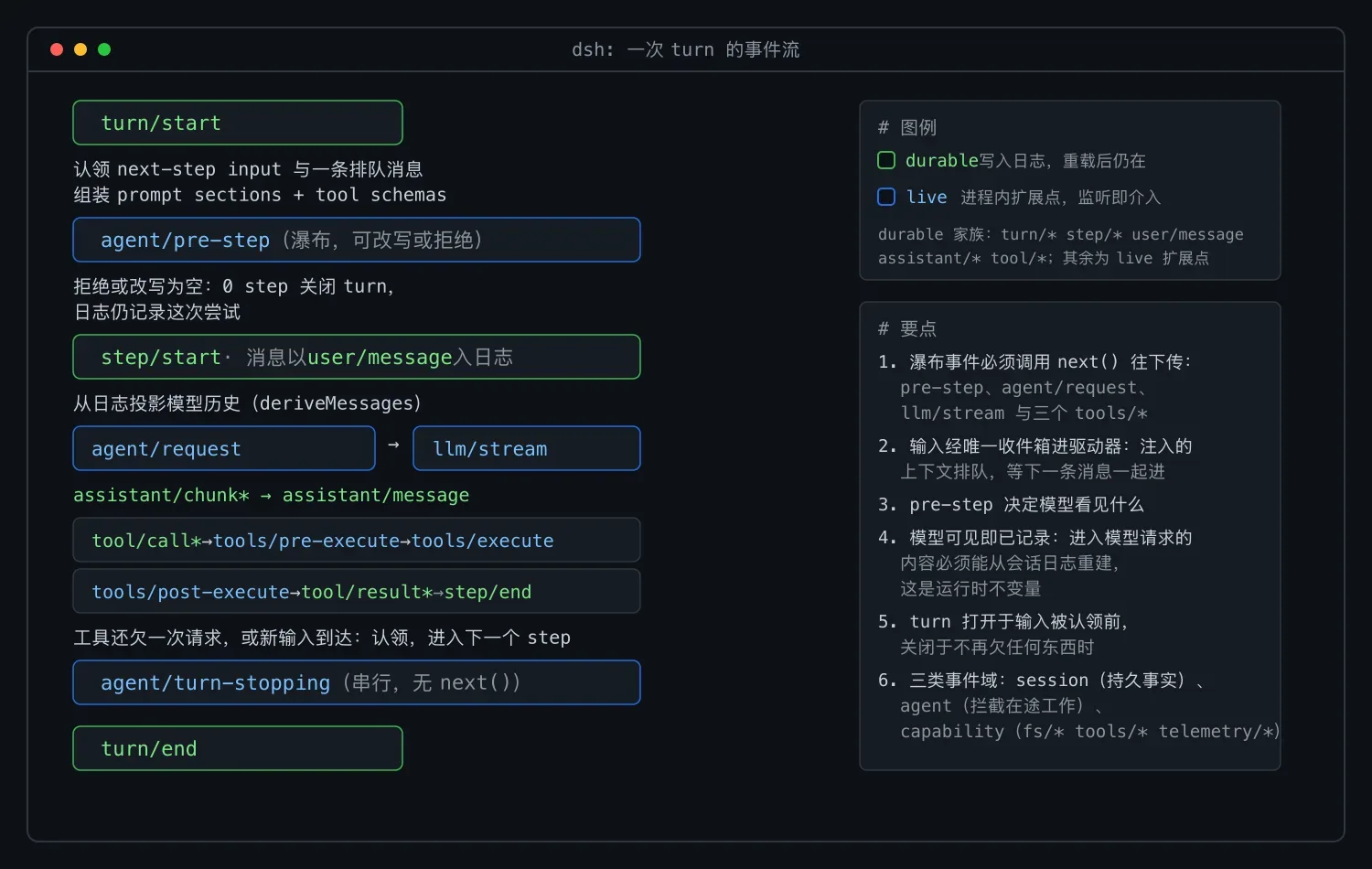
Task: Click the line '认领 next-step input 与一条排队消息'
Action: (249, 169)
